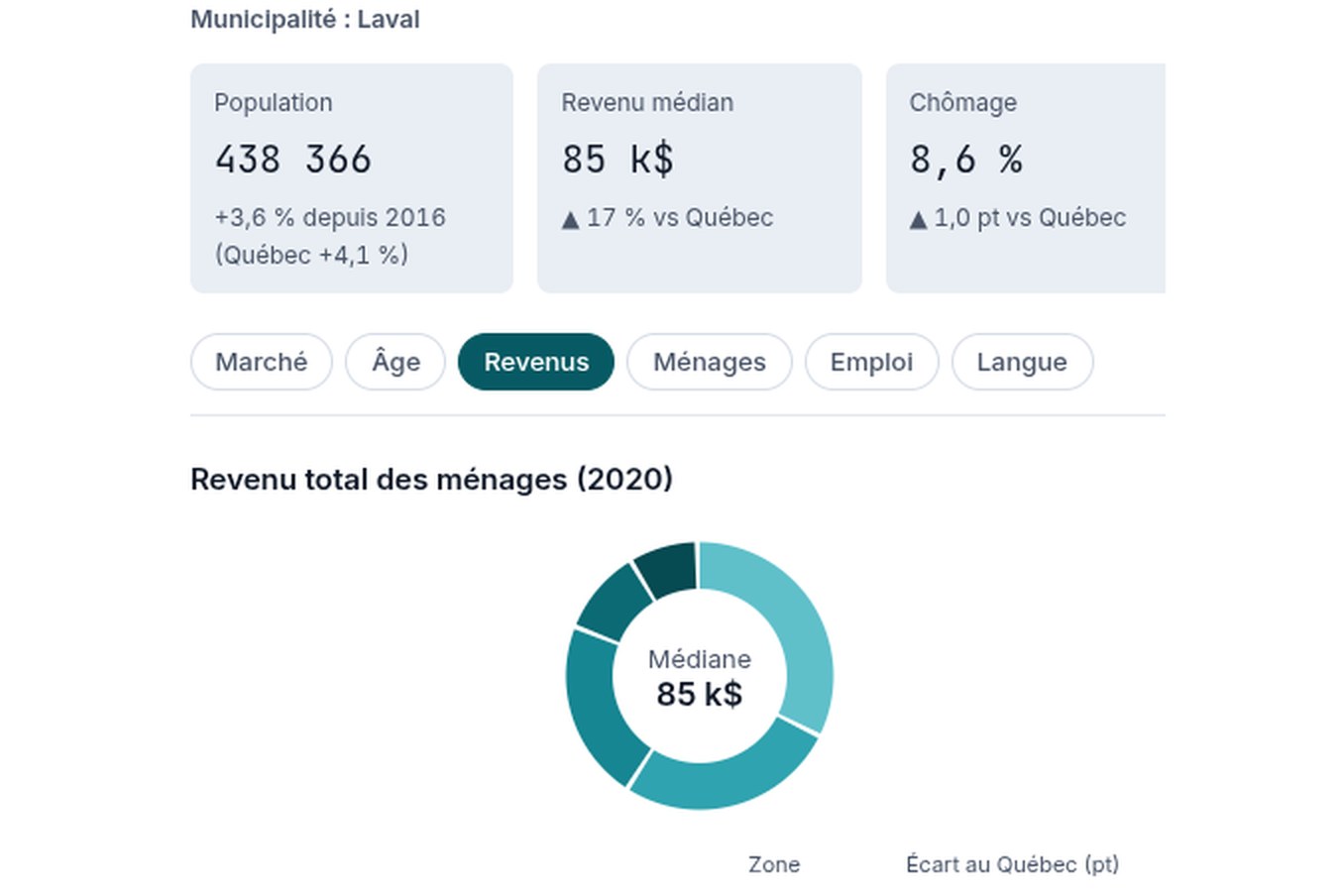Open the Langue tab

tap(1022, 362)
